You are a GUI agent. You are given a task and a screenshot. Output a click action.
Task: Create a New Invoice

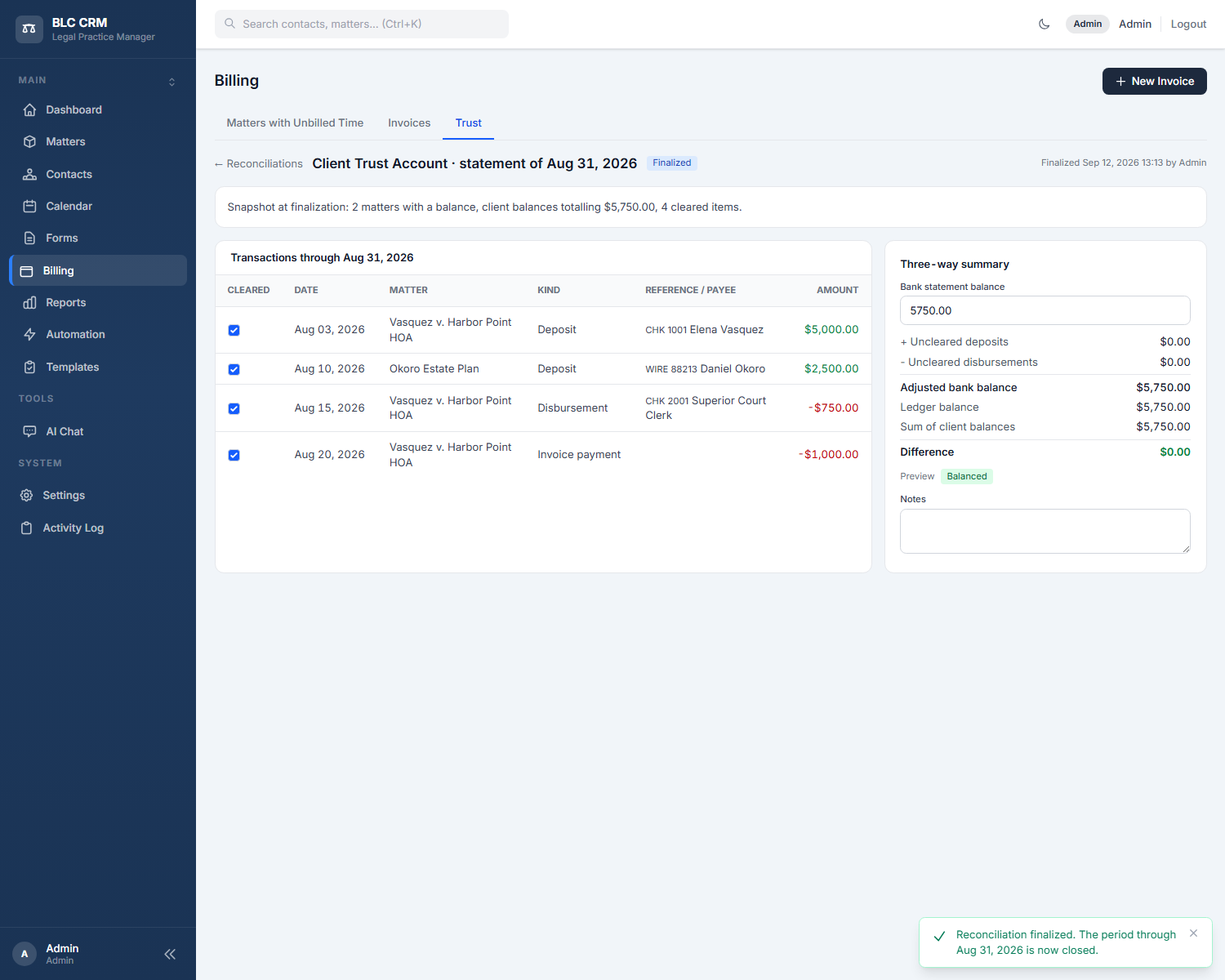click(x=1155, y=82)
